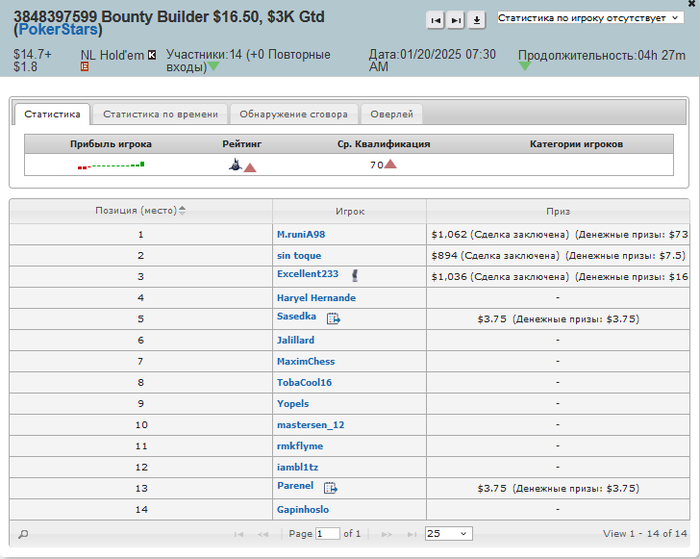The height and width of the screenshot is (559, 700).
Task: Open Gapinhoslo player profile
Action: coord(303,509)
